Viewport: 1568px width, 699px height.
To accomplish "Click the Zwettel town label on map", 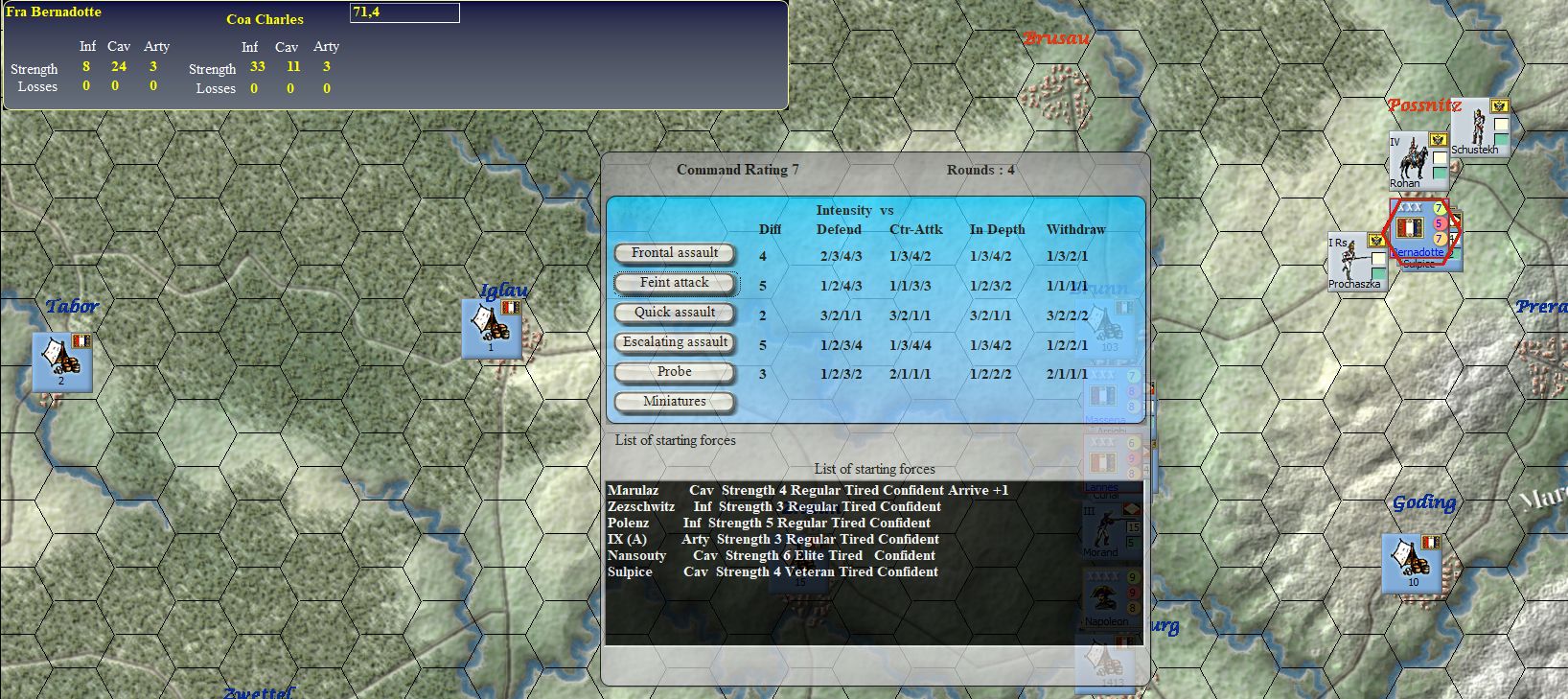I will [259, 692].
